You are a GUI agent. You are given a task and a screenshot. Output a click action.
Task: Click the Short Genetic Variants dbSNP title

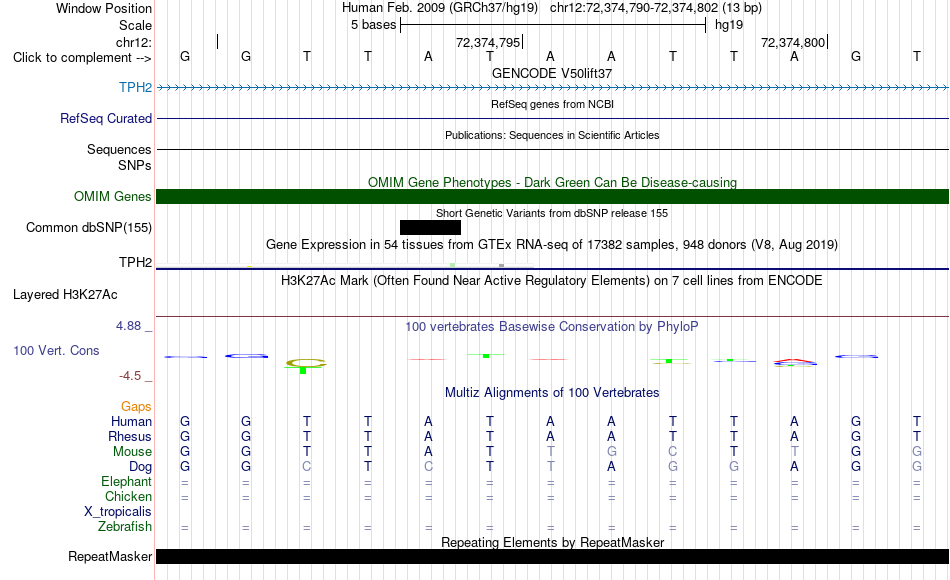tap(552, 213)
